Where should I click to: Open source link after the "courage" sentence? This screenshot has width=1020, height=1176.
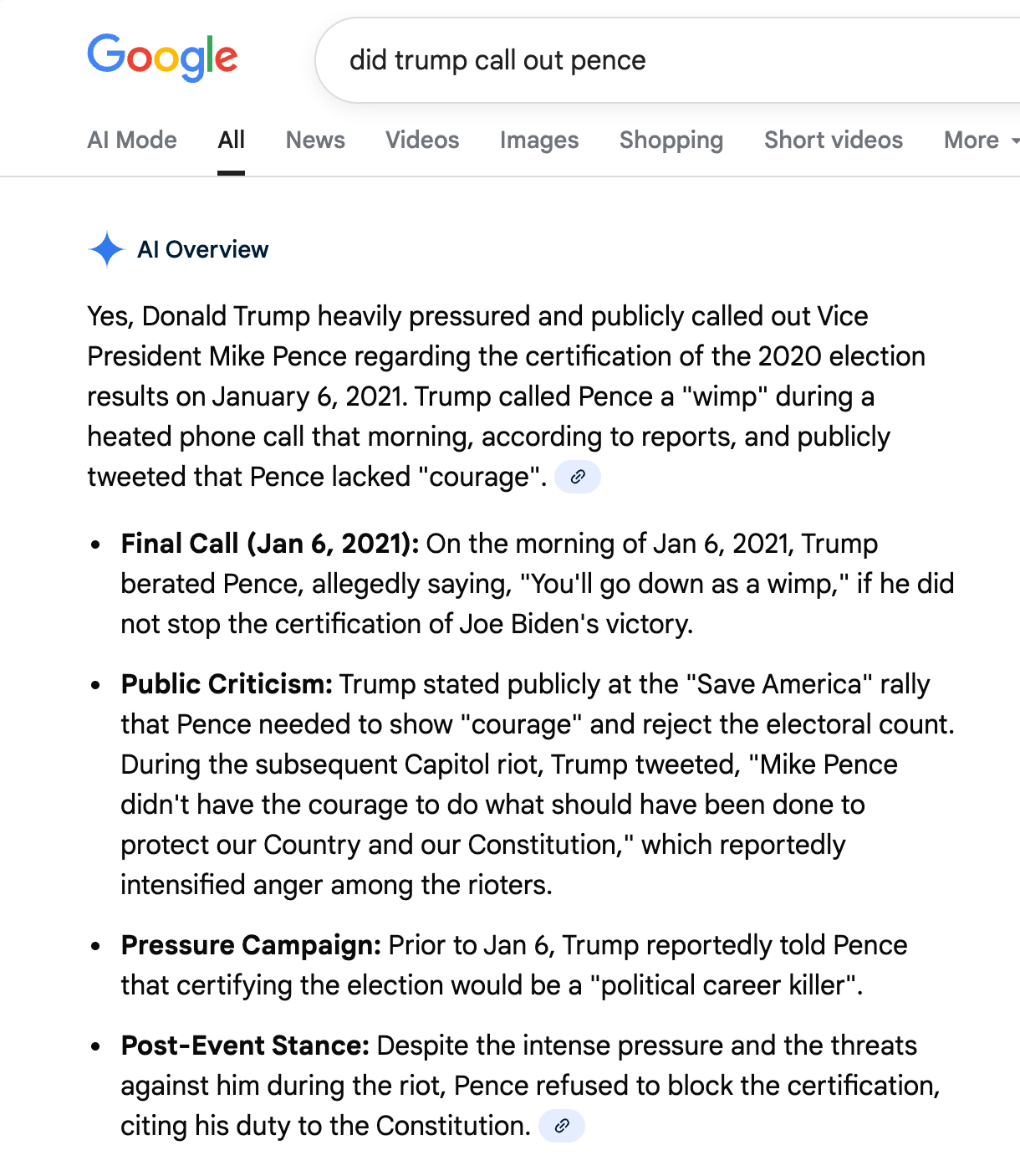point(578,477)
